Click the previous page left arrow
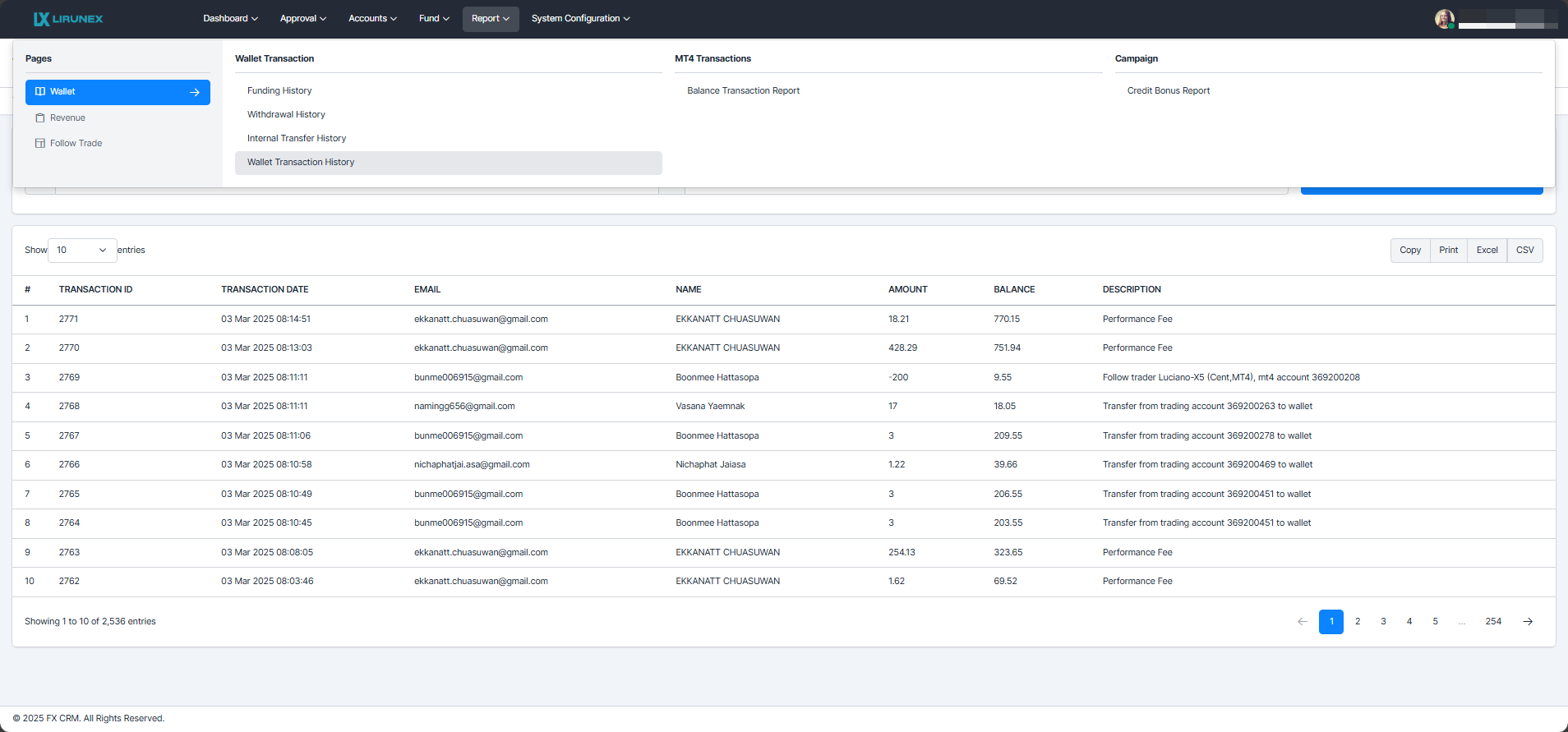 point(1302,622)
